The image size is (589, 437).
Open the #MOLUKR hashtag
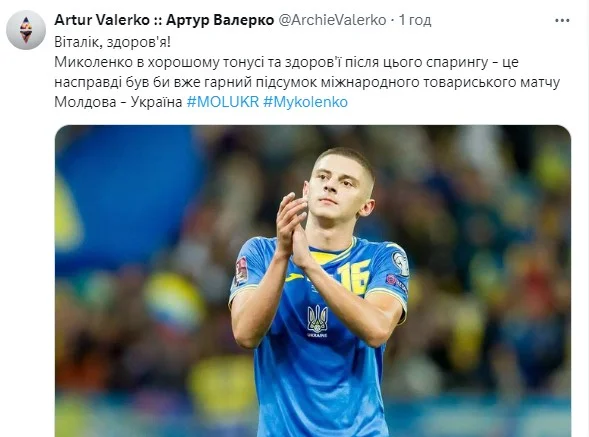tap(223, 102)
